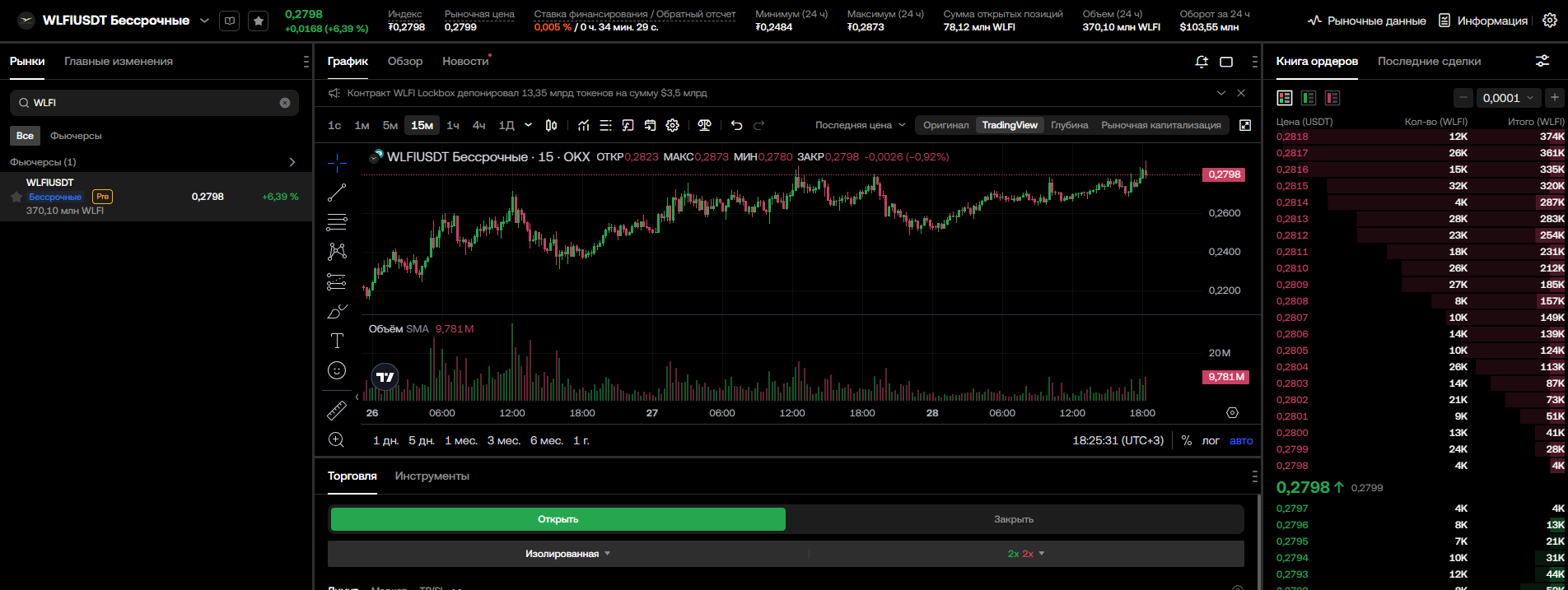
Task: Select the pattern drawing tool
Action: pyautogui.click(x=337, y=252)
